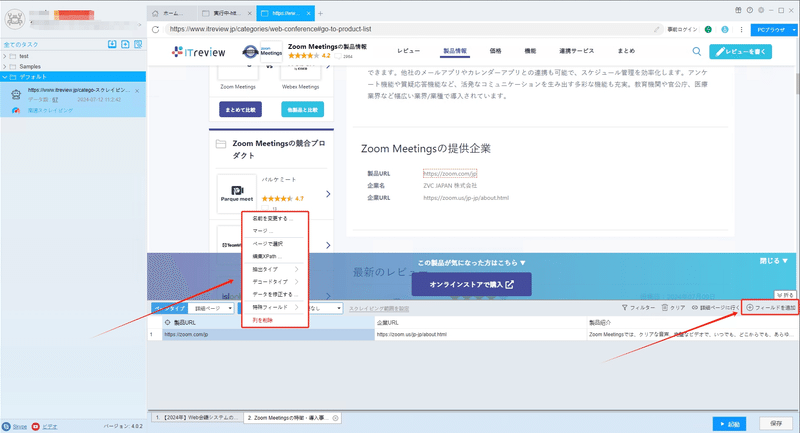Open the help question mark icon
Image resolution: width=800 pixels, height=433 pixels.
(749, 10)
